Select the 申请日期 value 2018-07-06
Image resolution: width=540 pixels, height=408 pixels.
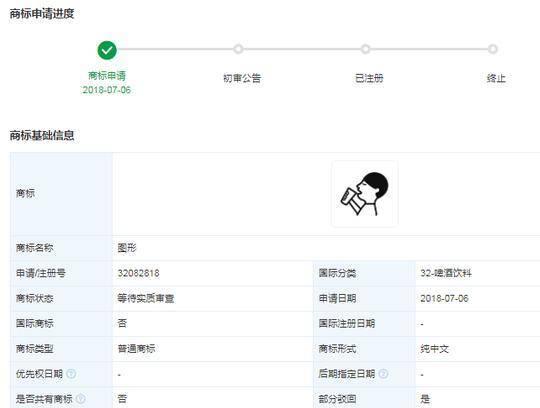click(444, 298)
